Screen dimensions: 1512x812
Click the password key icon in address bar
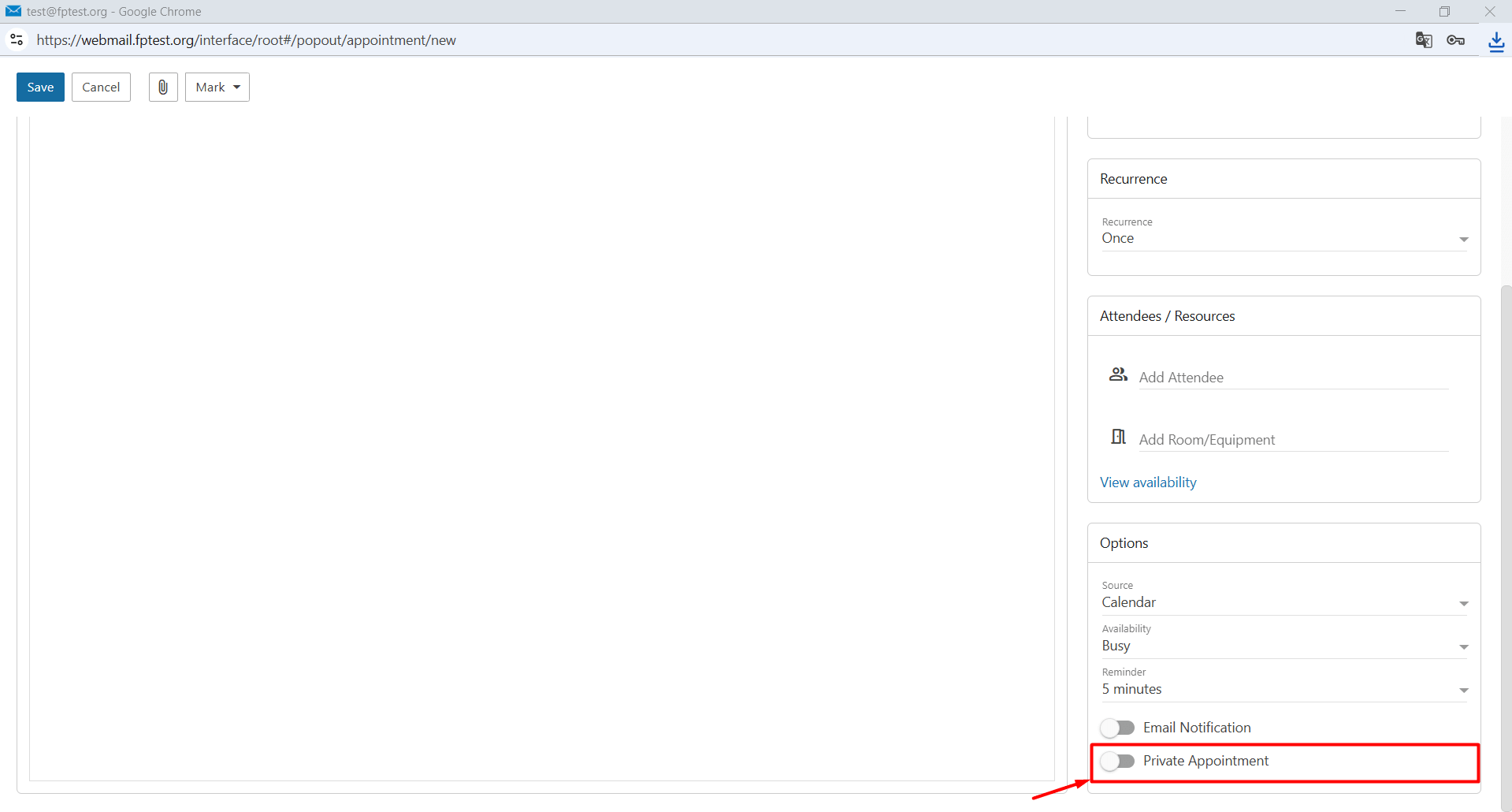pos(1456,40)
